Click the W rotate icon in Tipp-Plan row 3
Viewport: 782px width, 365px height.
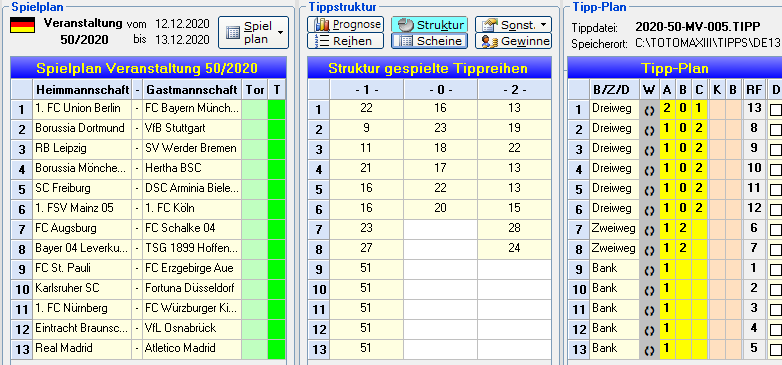click(649, 150)
